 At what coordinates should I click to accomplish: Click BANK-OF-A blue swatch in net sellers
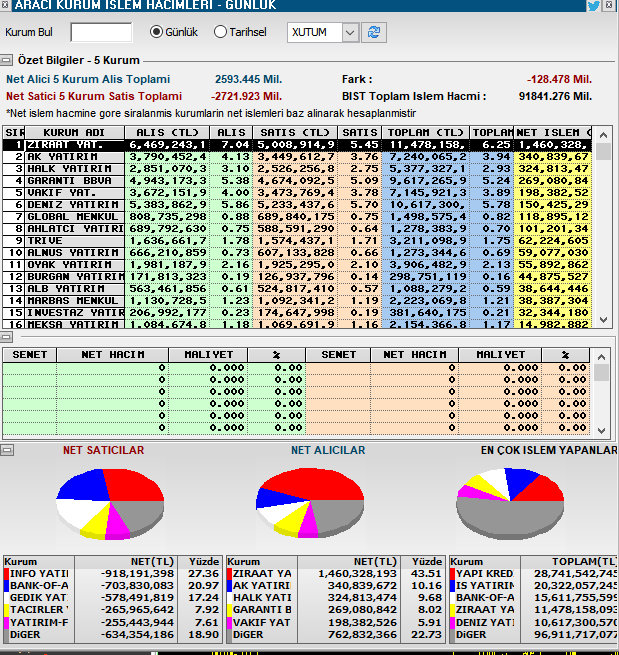point(6,586)
